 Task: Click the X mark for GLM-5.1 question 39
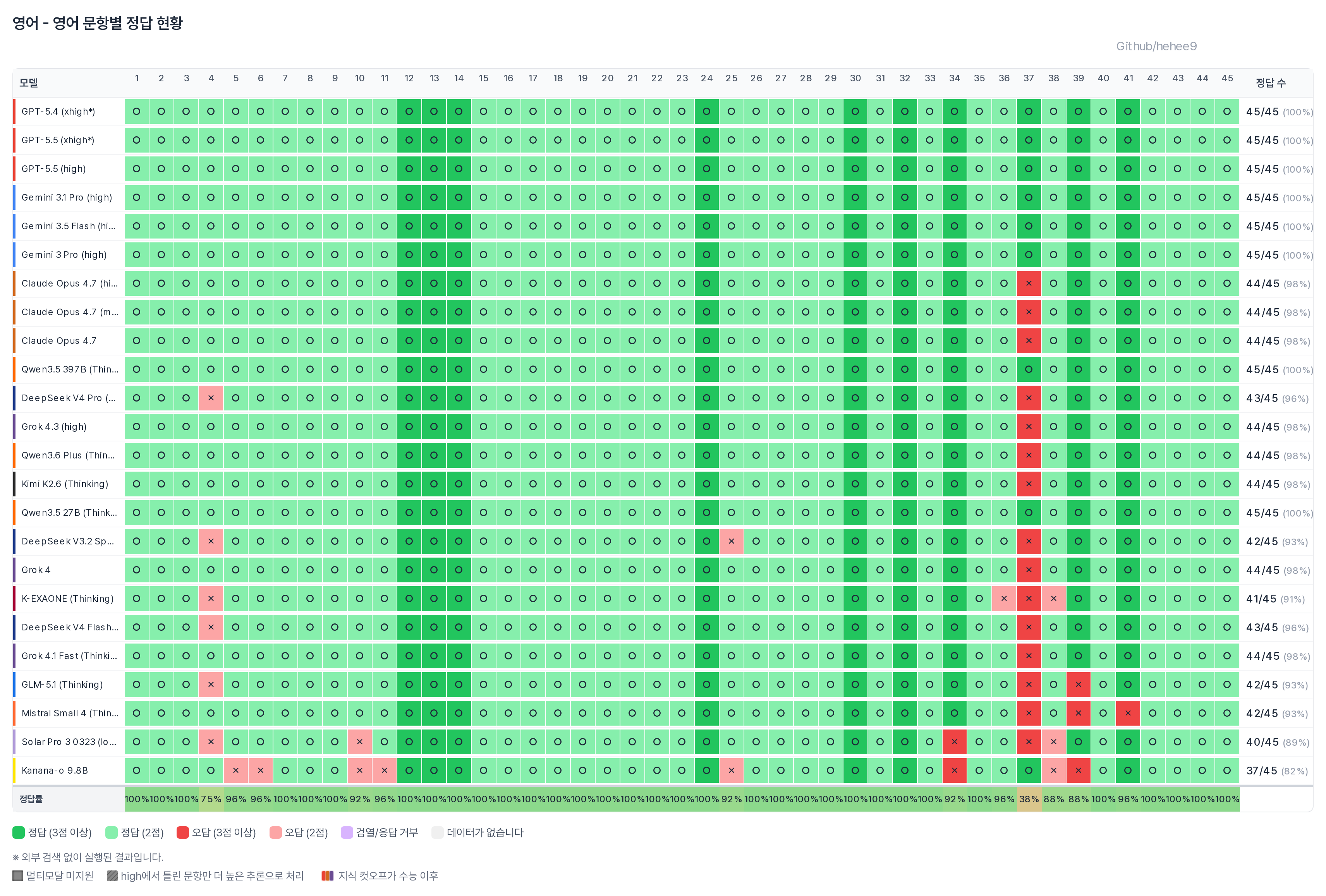[1079, 685]
